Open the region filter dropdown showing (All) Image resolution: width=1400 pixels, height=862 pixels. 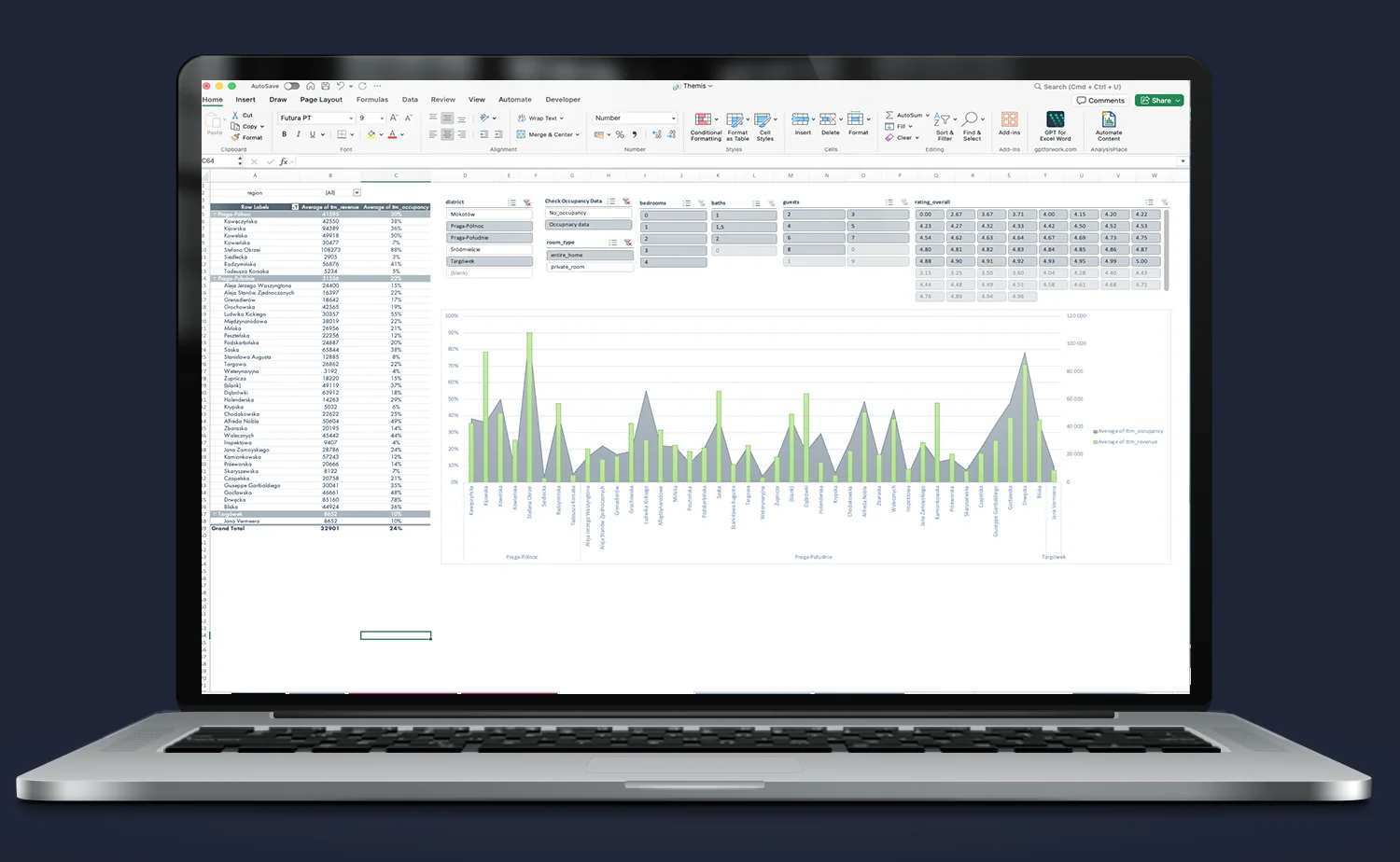(x=357, y=193)
